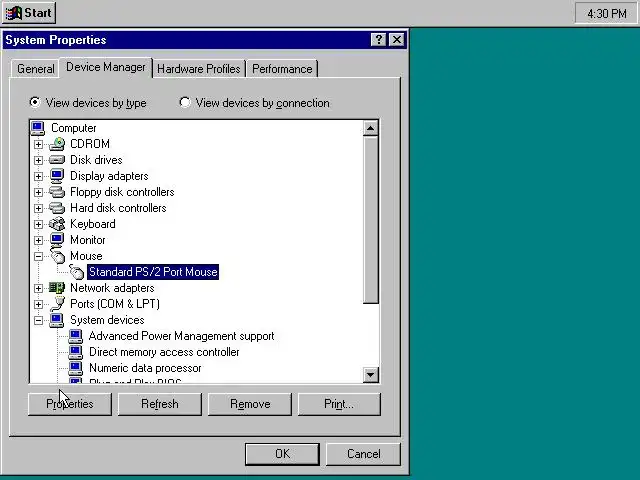
Task: Click the Disk drives icon
Action: 57,160
